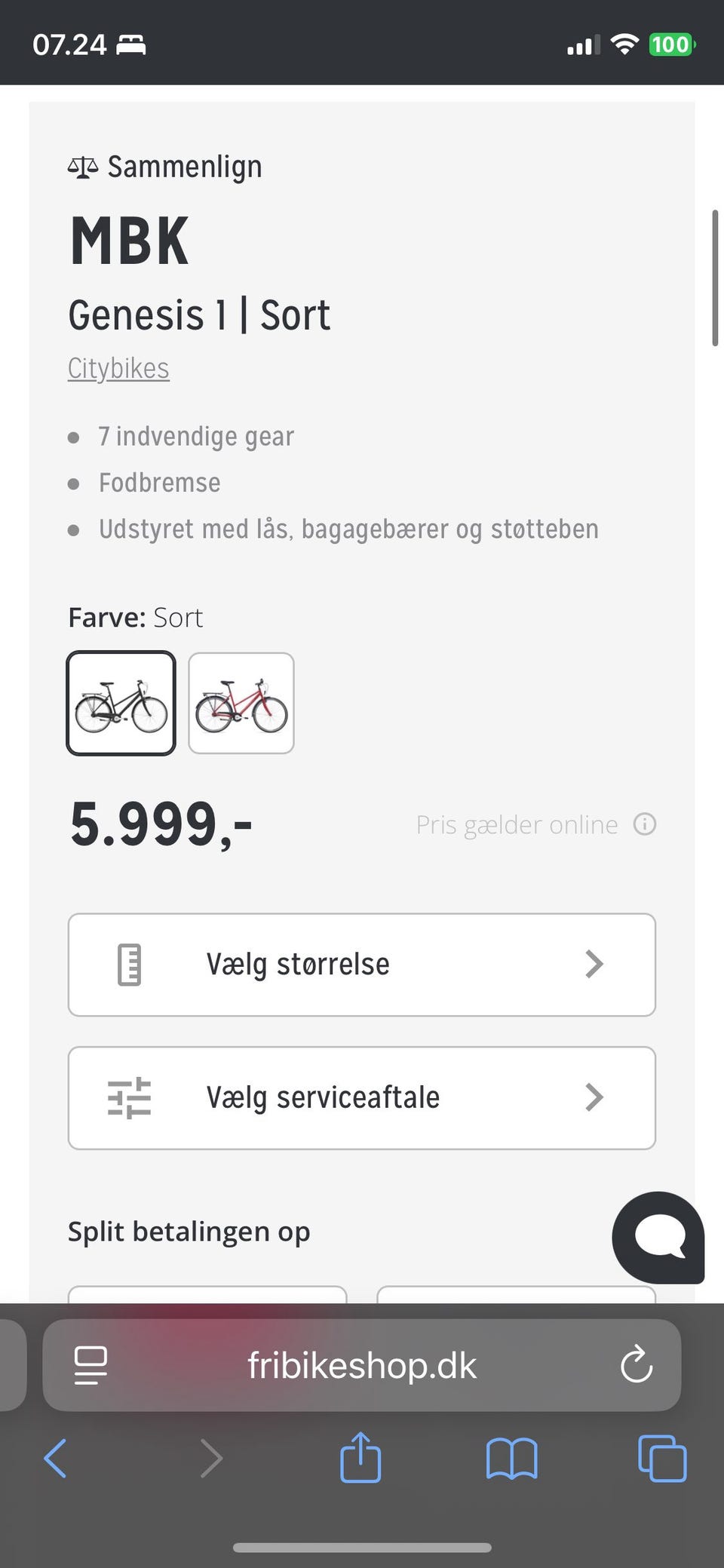Show open tabs in Safari
This screenshot has height=1568, width=724.
[662, 1459]
